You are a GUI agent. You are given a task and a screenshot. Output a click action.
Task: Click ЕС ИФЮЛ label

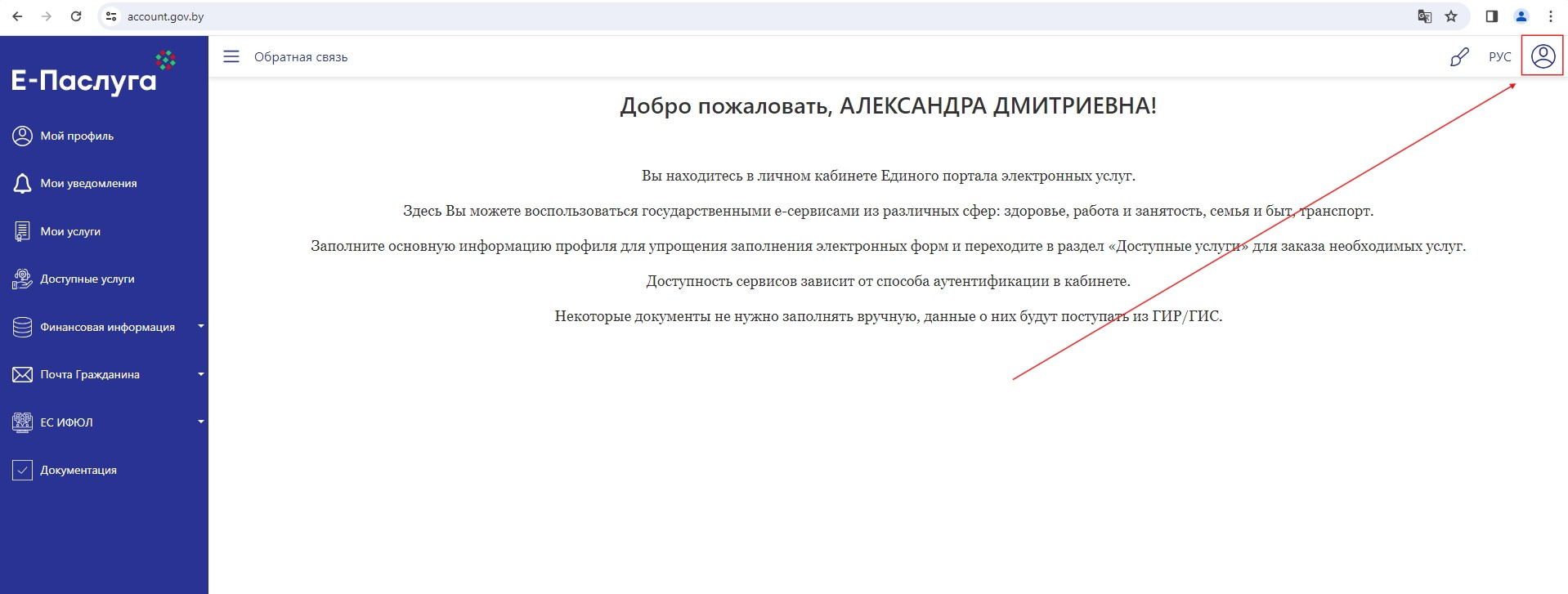coord(66,422)
